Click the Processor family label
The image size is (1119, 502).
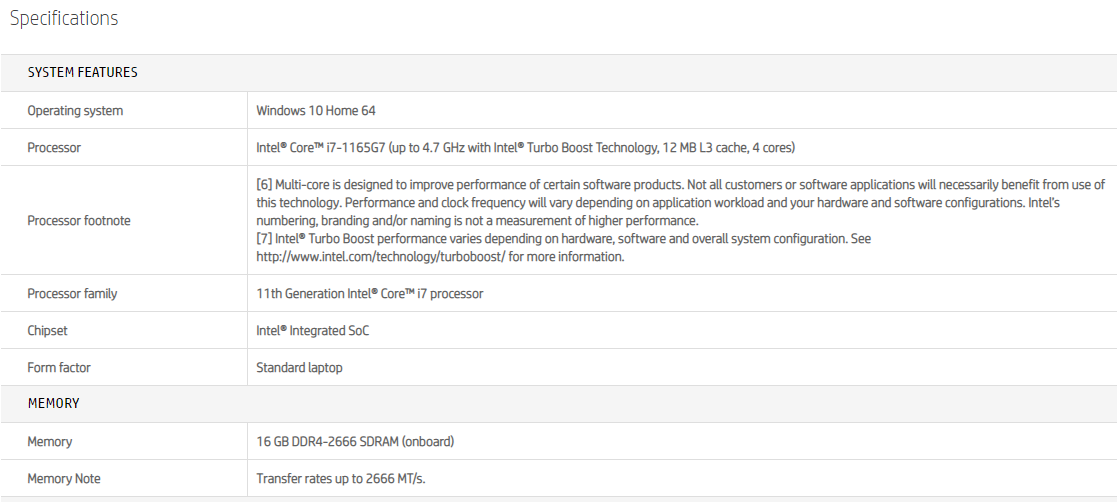click(72, 294)
